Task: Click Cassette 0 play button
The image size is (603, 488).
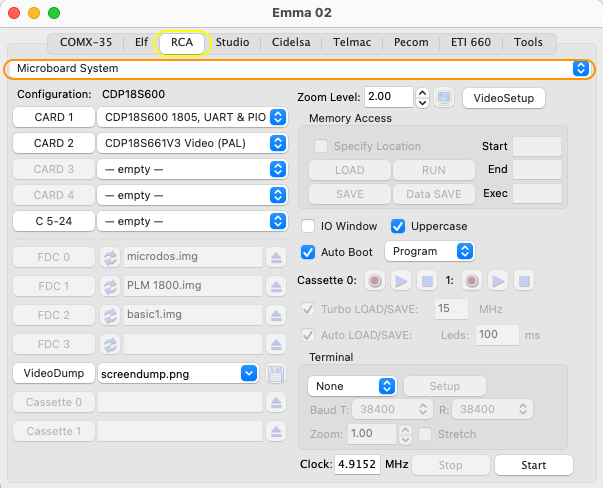Action: [x=401, y=281]
